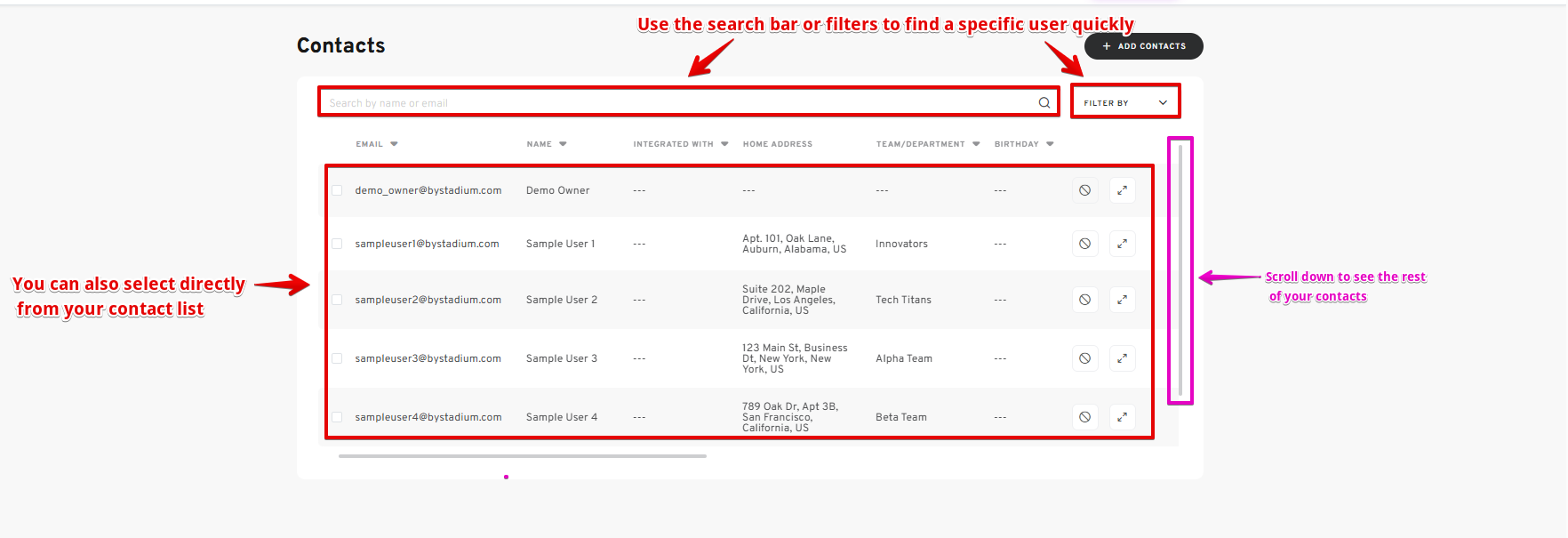Click block icon for Sample User 3
This screenshot has width=1568, height=538.
coord(1084,358)
